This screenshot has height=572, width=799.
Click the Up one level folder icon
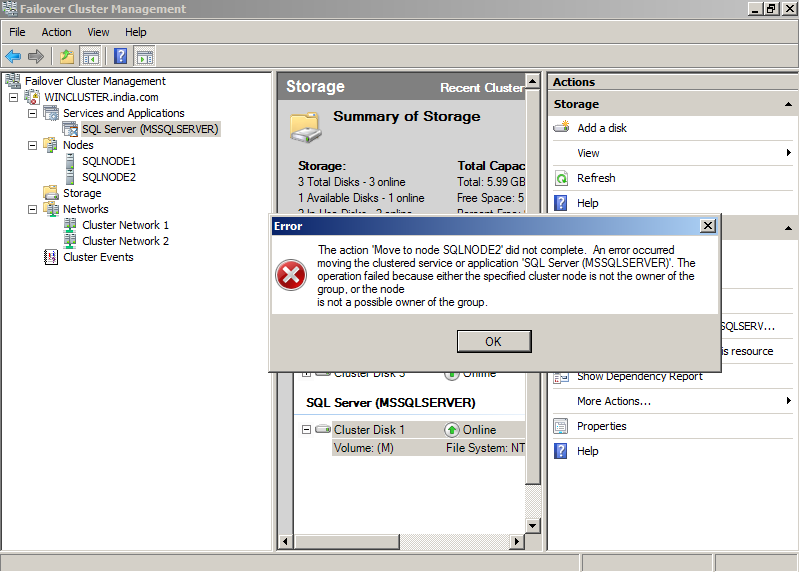click(x=67, y=56)
